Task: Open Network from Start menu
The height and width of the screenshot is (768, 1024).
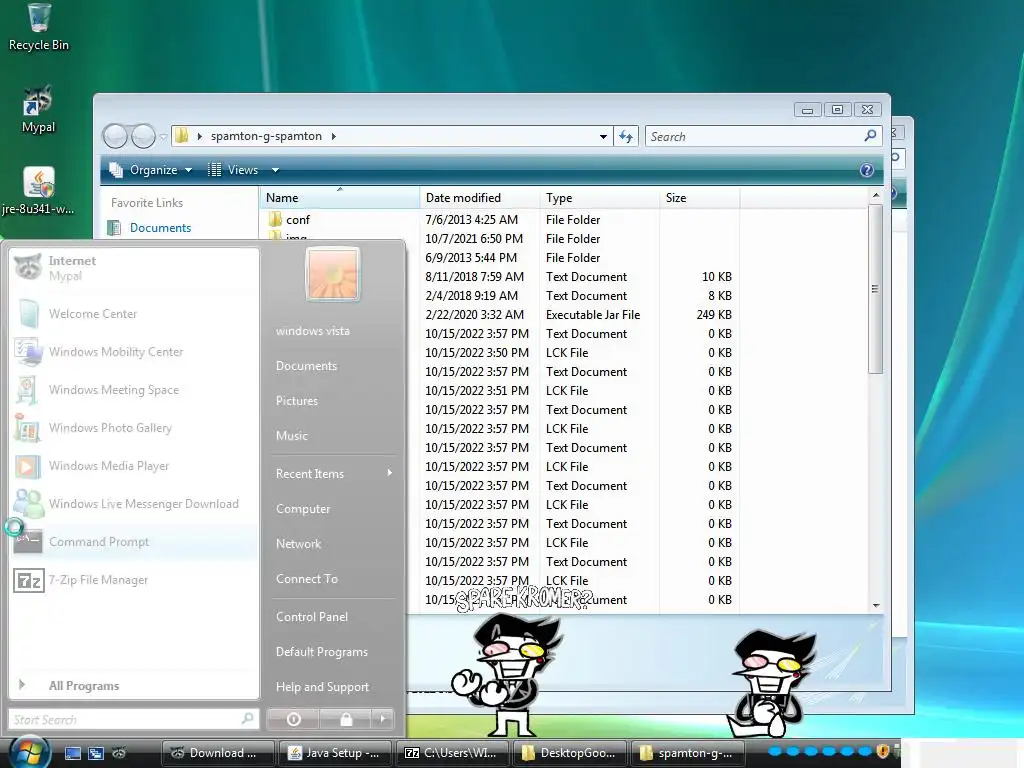Action: pyautogui.click(x=298, y=544)
